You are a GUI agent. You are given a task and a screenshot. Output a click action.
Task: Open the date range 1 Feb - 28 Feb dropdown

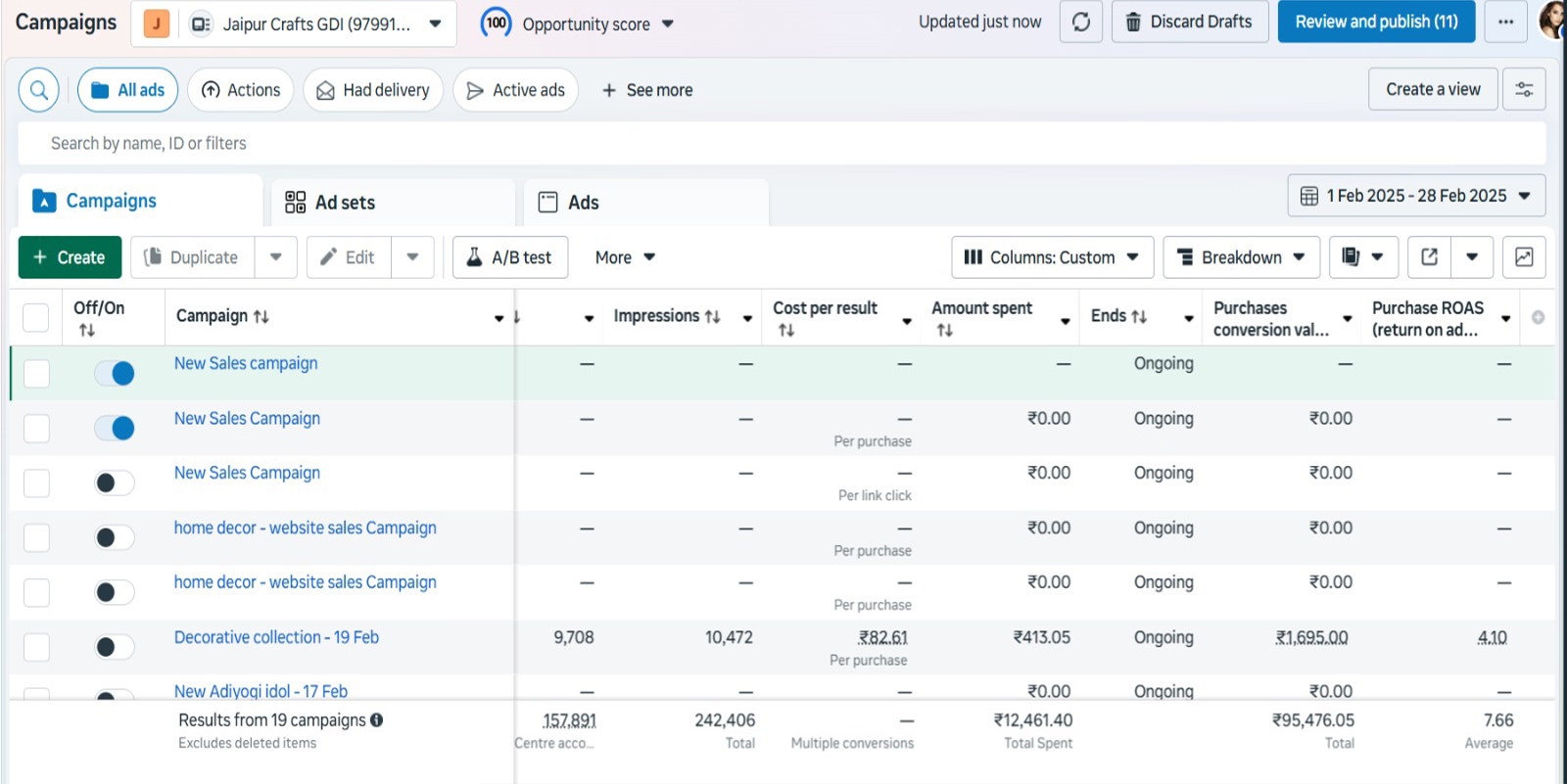tap(1416, 196)
